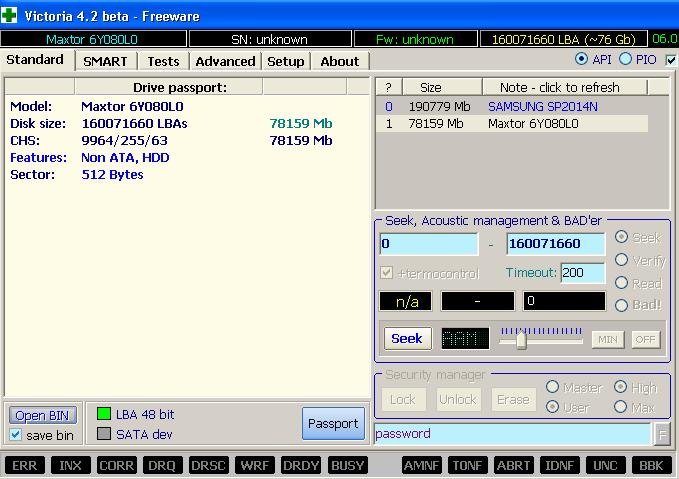Click the BUSY status indicator
Viewport: 679px width, 479px height.
point(347,466)
